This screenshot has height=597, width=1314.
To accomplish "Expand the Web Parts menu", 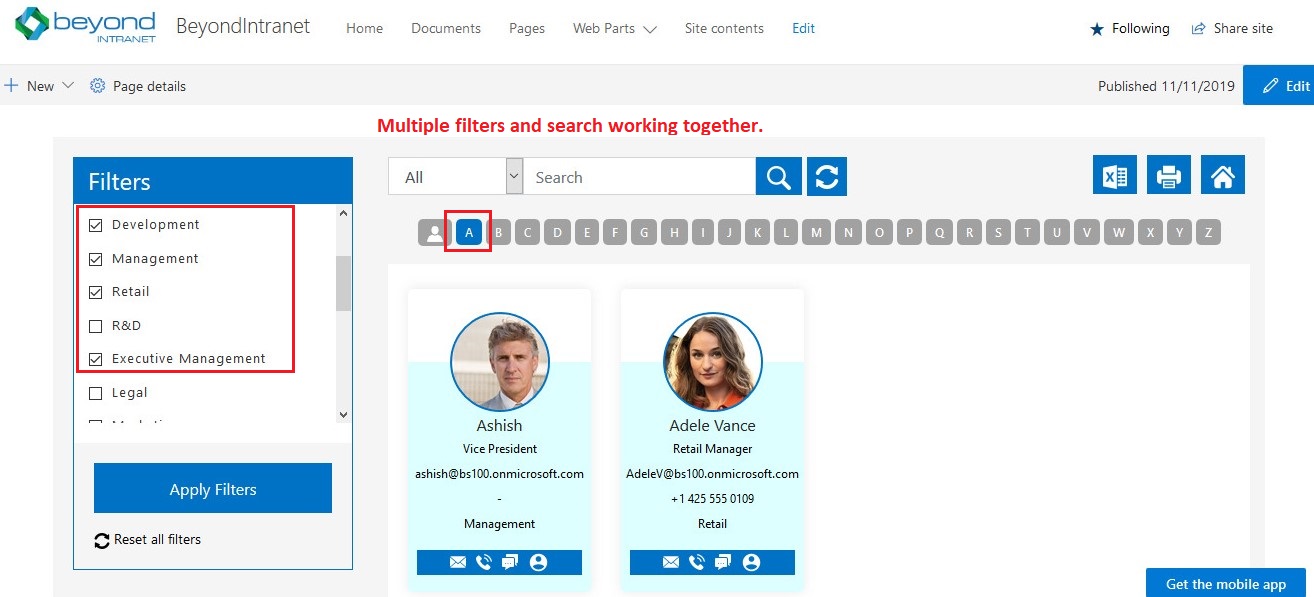I will [x=614, y=28].
